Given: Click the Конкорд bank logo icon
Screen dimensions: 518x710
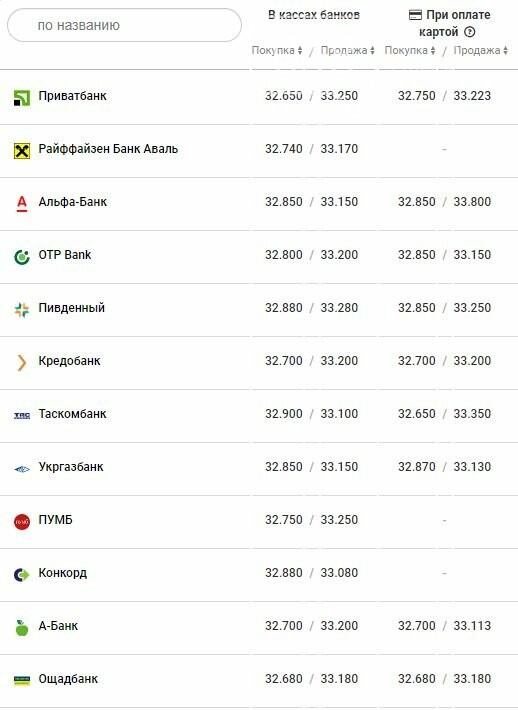Looking at the screenshot, I should point(22,575).
